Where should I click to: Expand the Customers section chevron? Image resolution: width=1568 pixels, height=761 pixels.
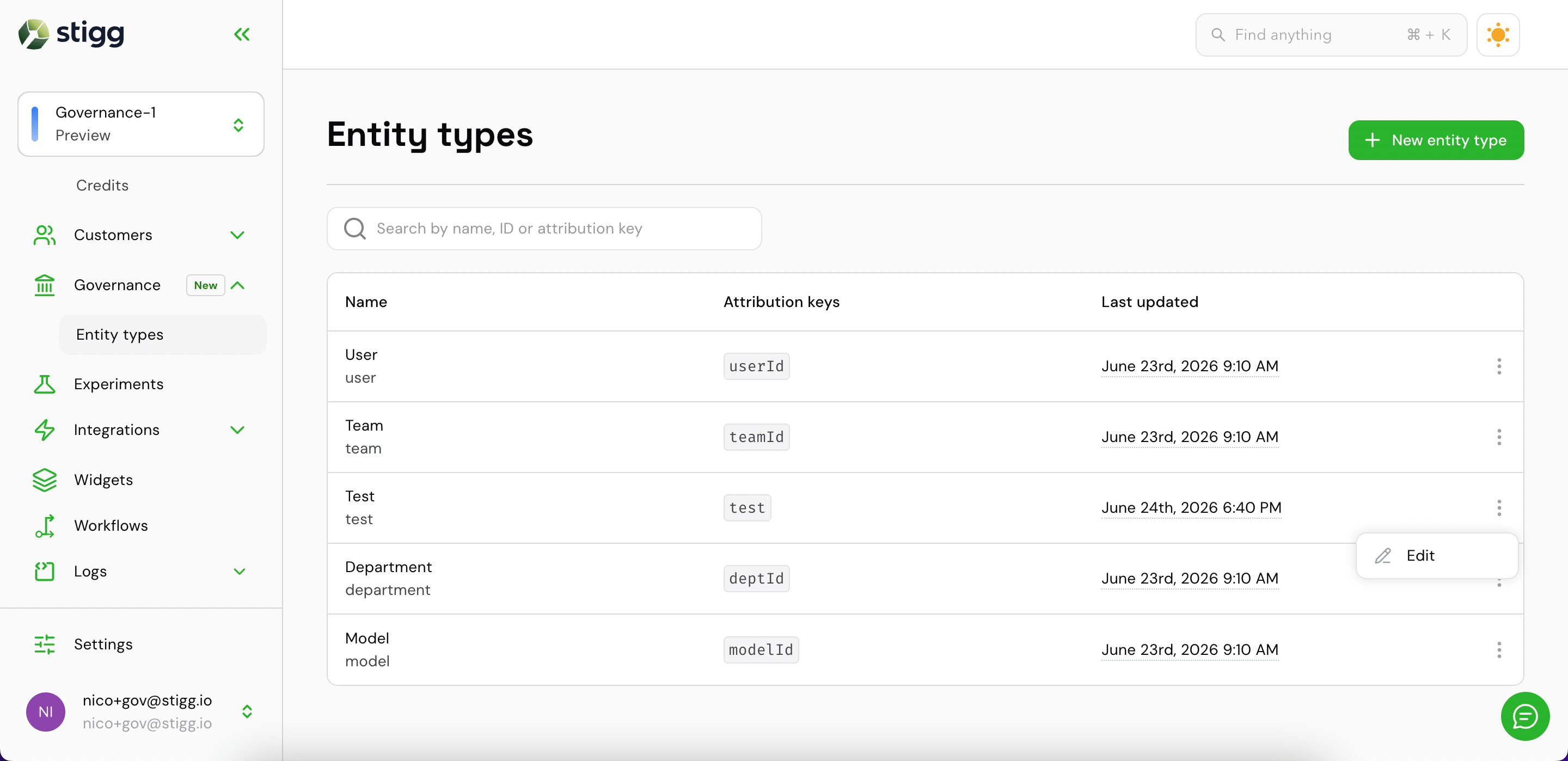tap(237, 235)
